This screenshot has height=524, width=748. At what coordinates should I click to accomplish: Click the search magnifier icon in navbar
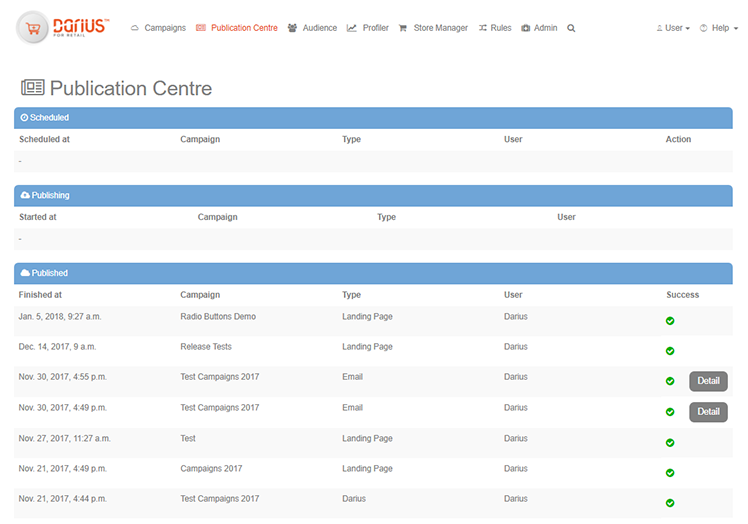point(571,28)
